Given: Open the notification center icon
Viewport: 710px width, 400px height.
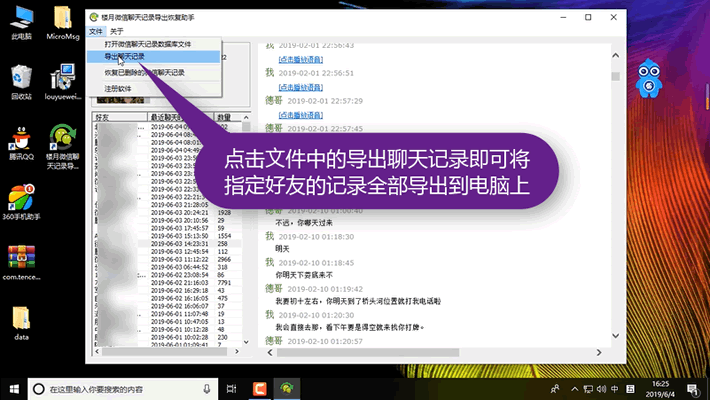Looking at the screenshot, I should [x=693, y=389].
